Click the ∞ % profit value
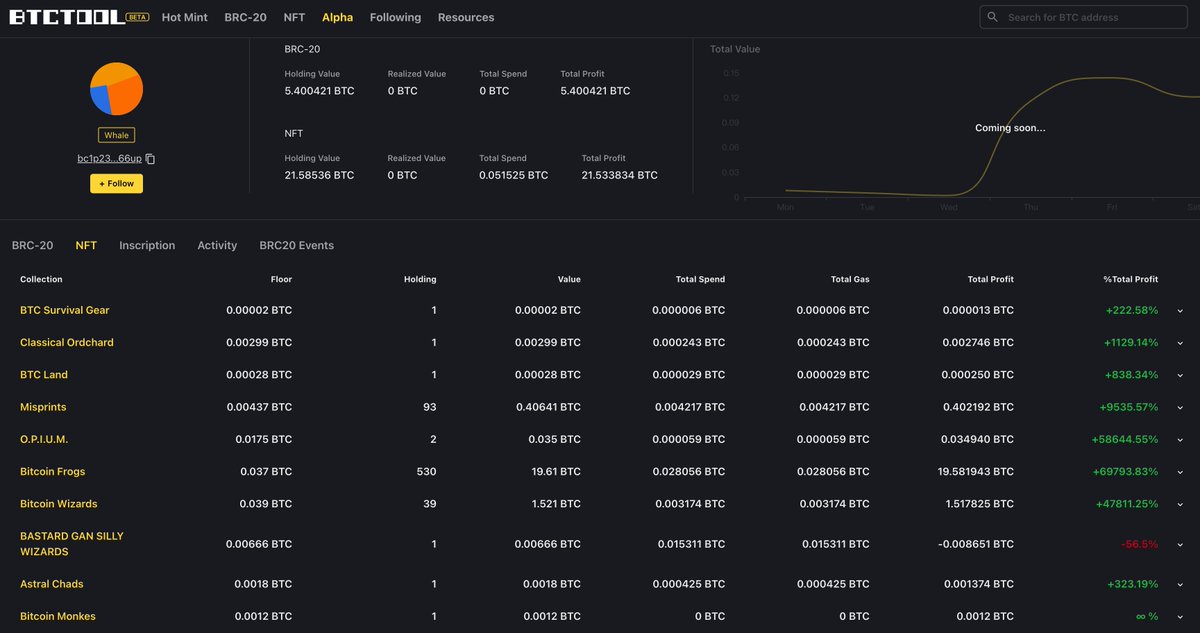Image resolution: width=1200 pixels, height=633 pixels. [1146, 617]
